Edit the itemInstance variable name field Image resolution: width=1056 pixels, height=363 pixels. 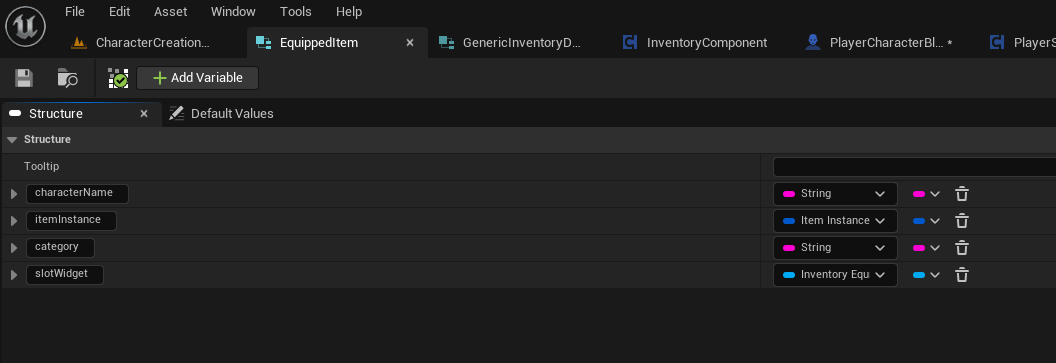pyautogui.click(x=71, y=220)
